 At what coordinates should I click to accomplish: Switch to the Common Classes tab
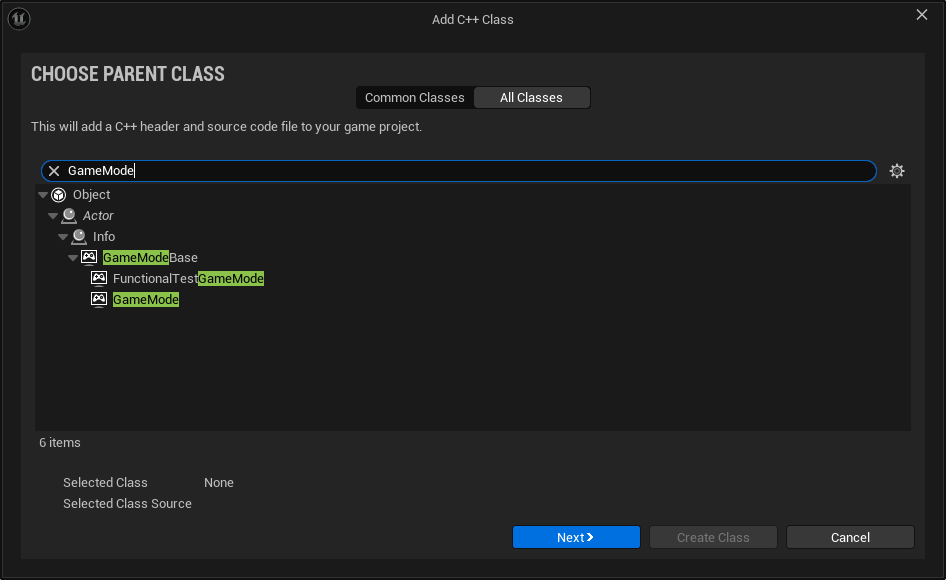pos(414,98)
